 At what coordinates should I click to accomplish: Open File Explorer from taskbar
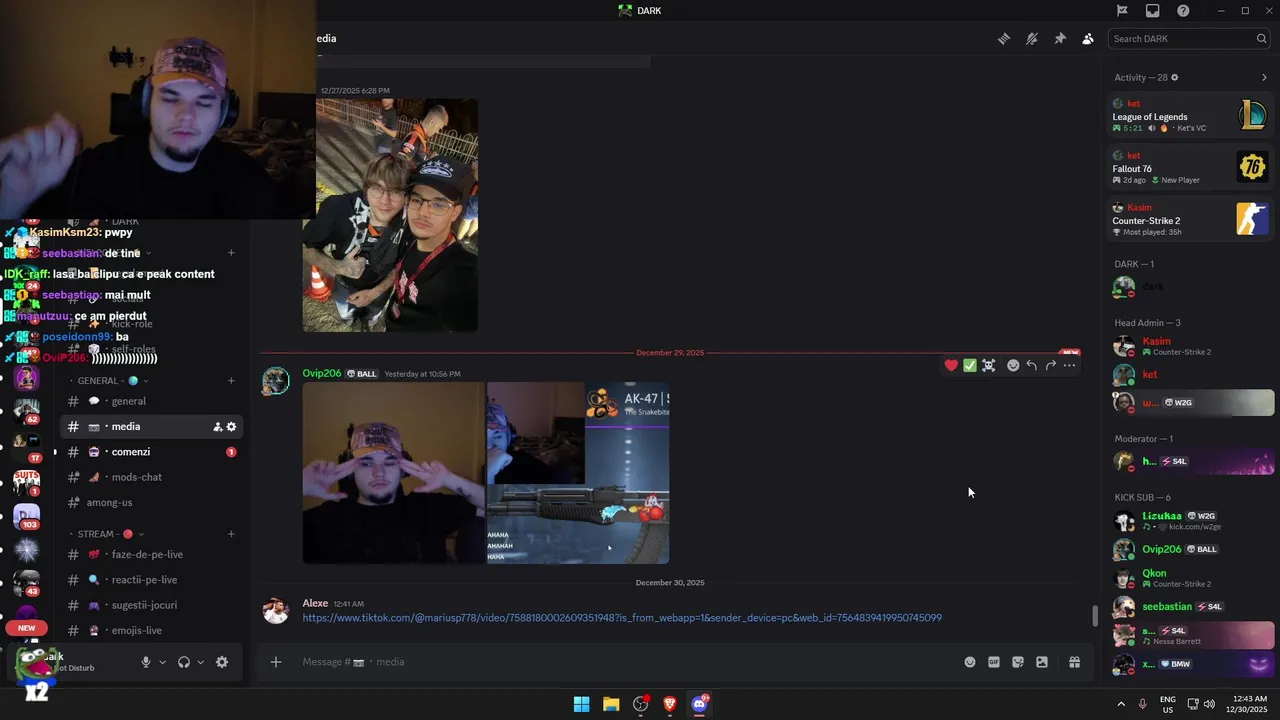[x=611, y=704]
